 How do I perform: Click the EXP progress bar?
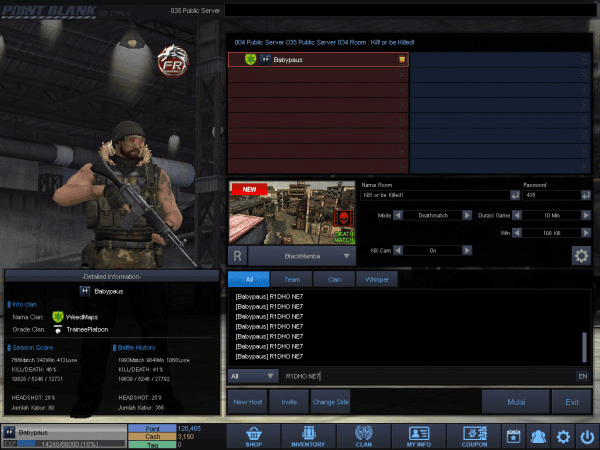pos(64,444)
